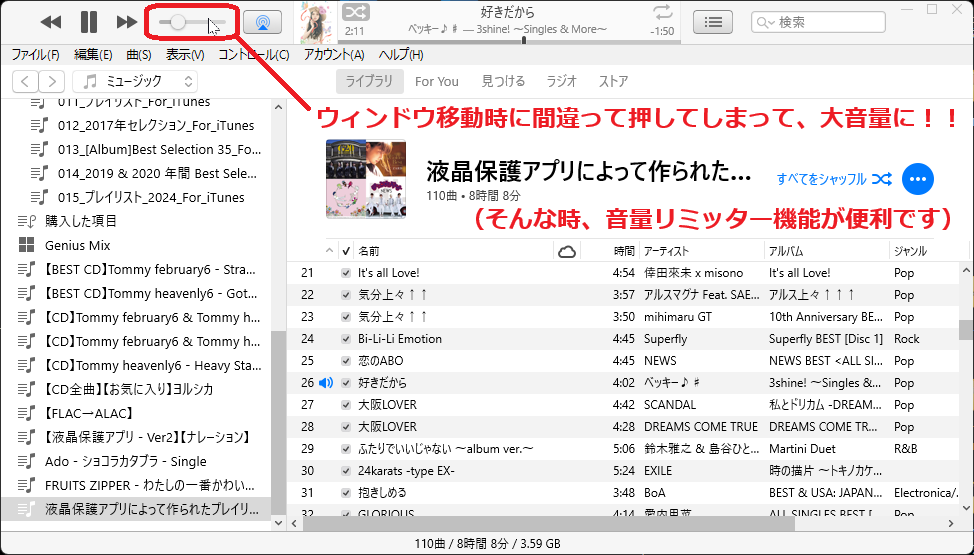The image size is (974, 555).
Task: Skip to next track button
Action: (x=127, y=22)
